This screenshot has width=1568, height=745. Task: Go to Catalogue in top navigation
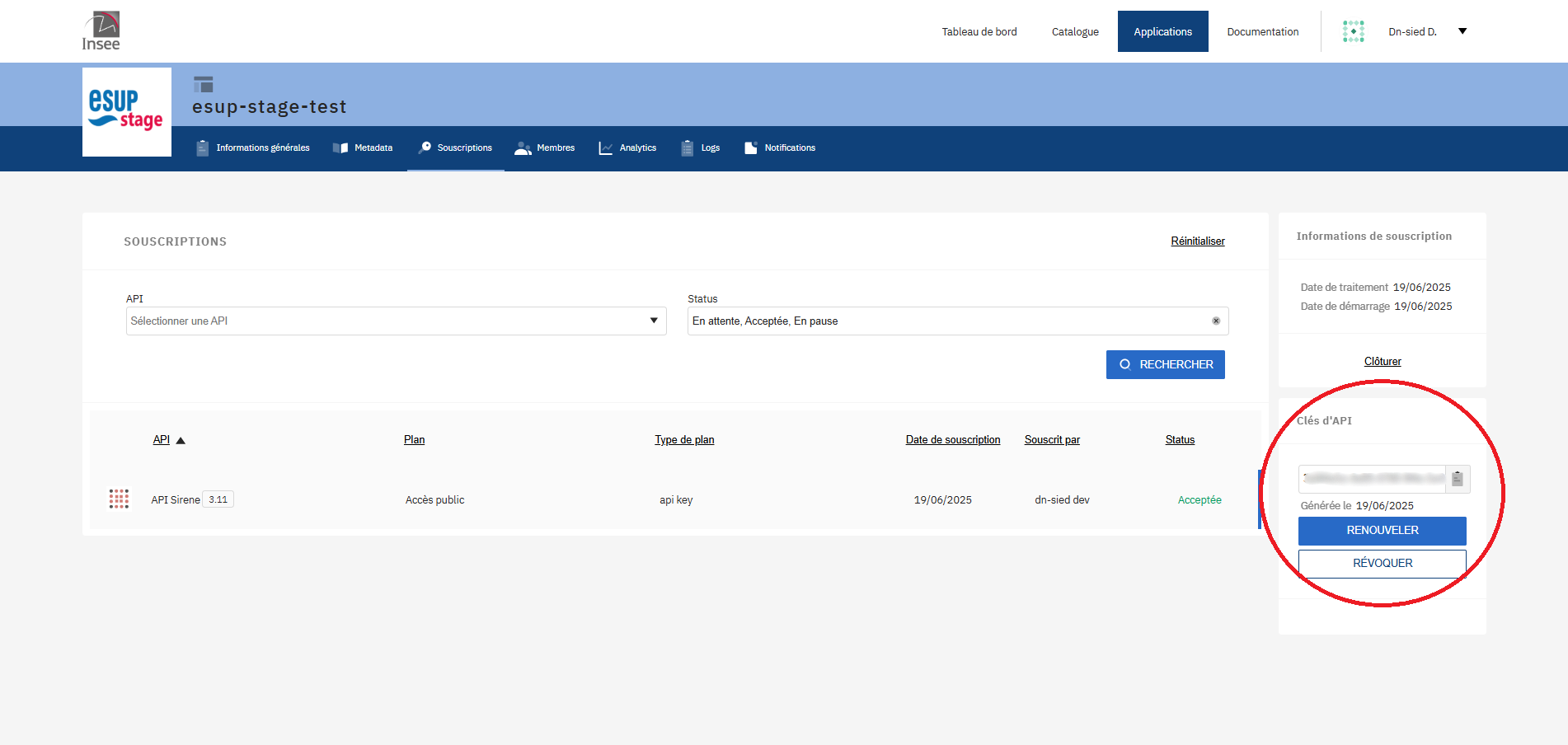click(1075, 32)
